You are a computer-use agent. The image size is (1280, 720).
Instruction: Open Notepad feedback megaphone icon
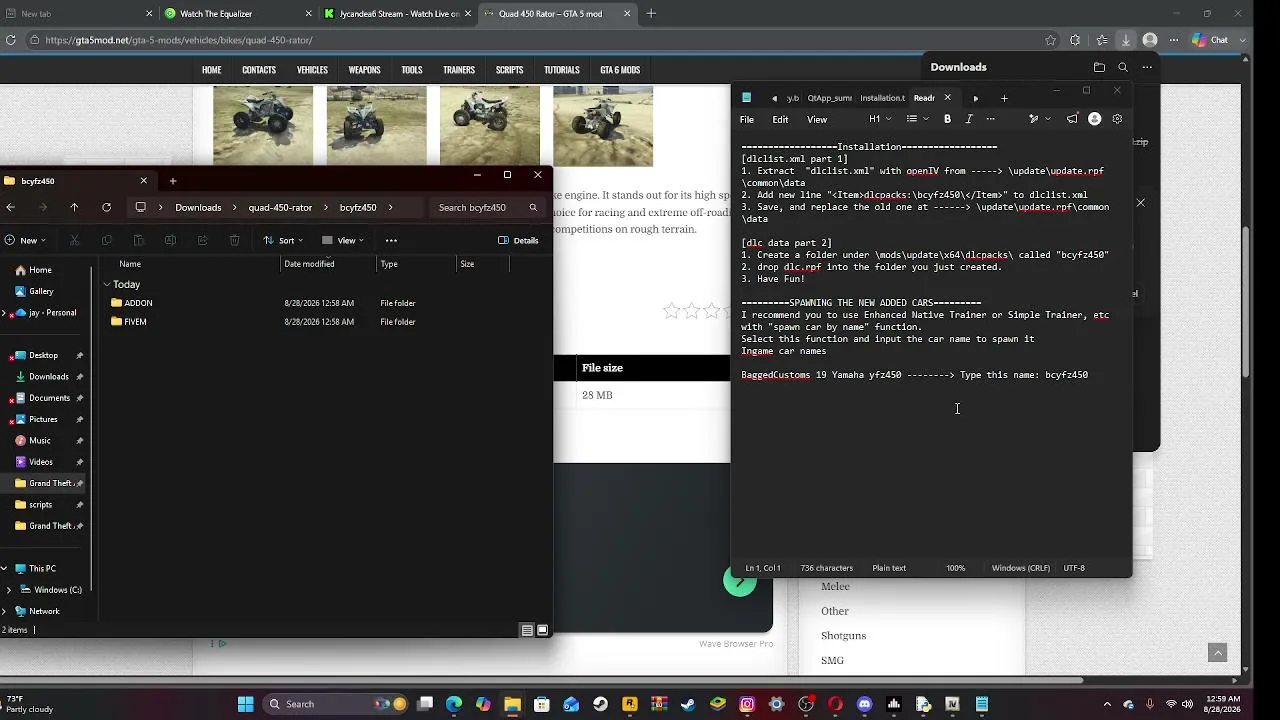pyautogui.click(x=1072, y=119)
